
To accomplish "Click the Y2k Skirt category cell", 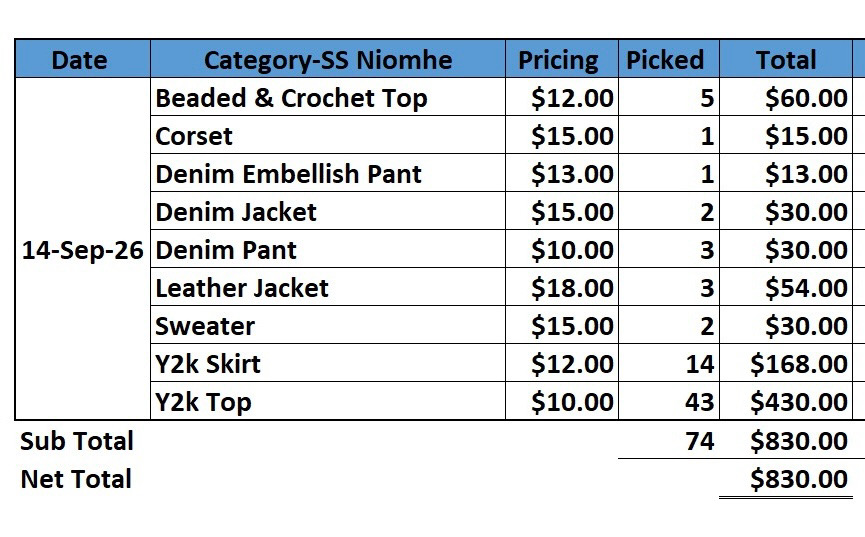I will [x=328, y=363].
